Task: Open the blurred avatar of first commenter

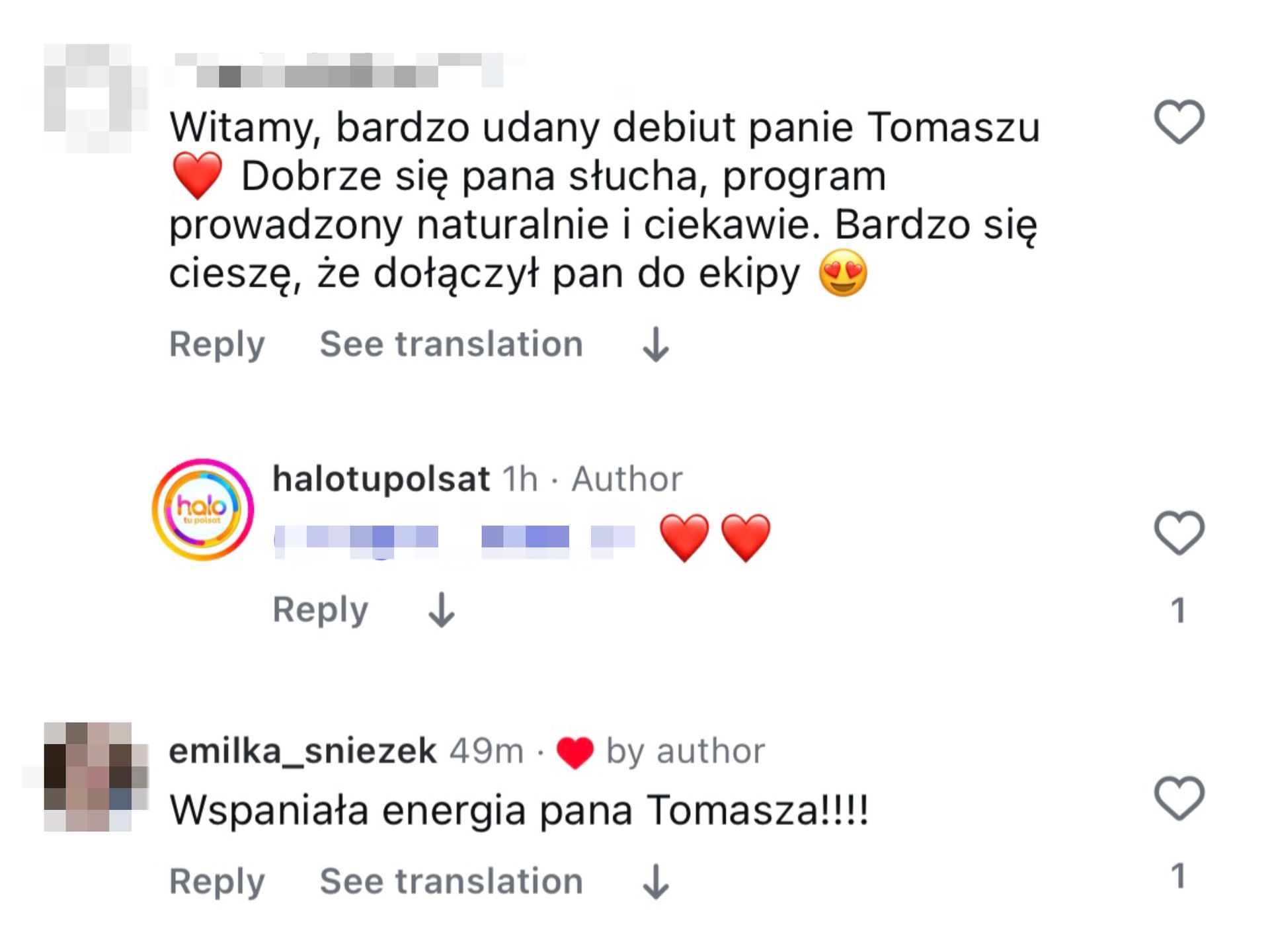Action: [87, 98]
